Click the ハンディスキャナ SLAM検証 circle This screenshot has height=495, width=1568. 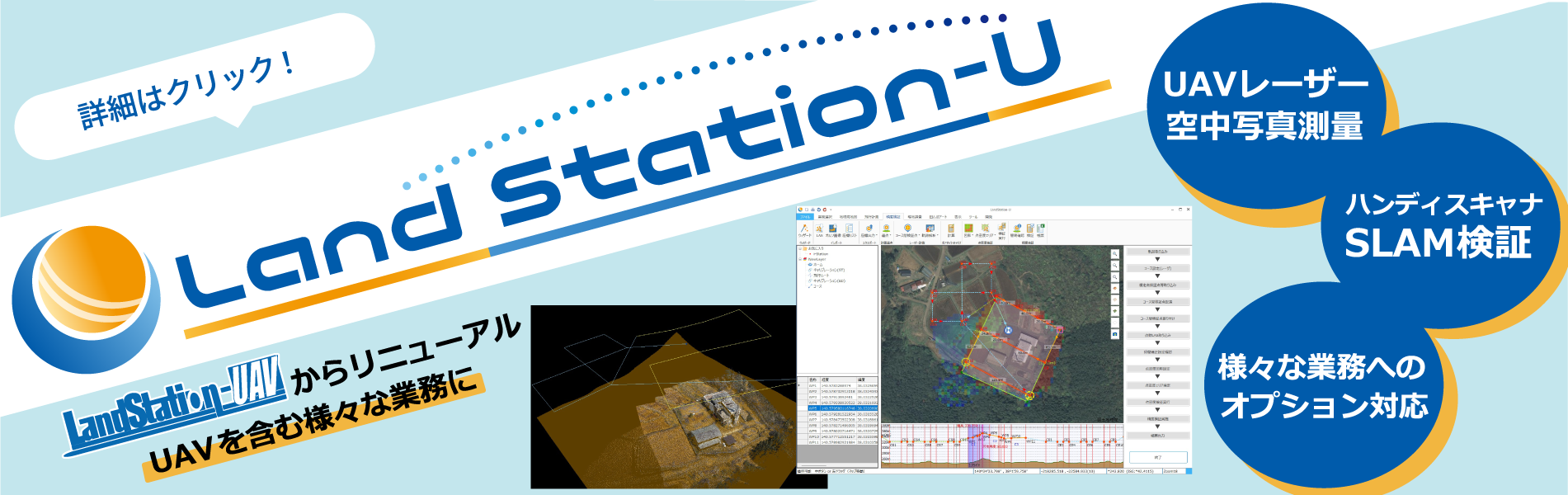click(1442, 224)
